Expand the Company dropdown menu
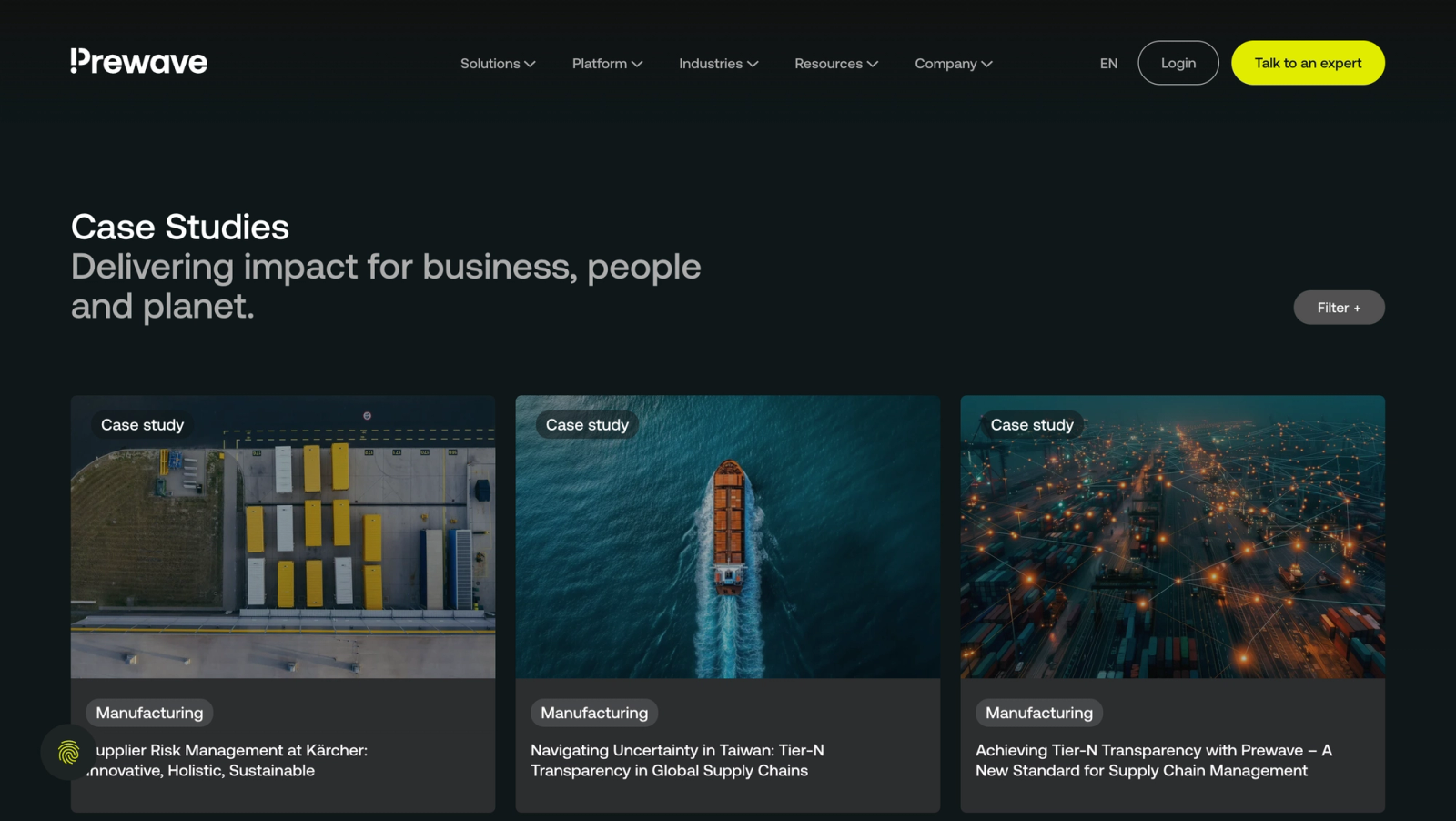Screen dimensions: 1456x821 pos(954,64)
